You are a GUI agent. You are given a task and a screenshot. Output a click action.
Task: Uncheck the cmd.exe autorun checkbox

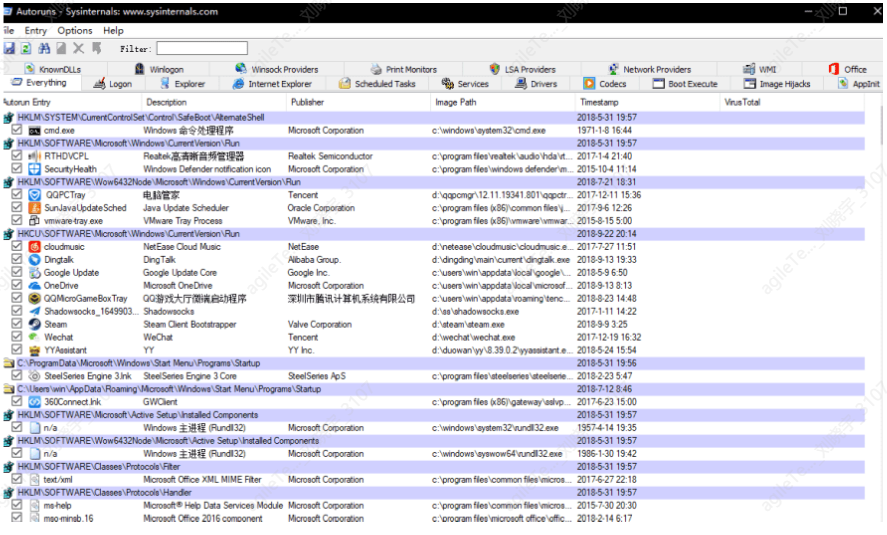point(17,130)
